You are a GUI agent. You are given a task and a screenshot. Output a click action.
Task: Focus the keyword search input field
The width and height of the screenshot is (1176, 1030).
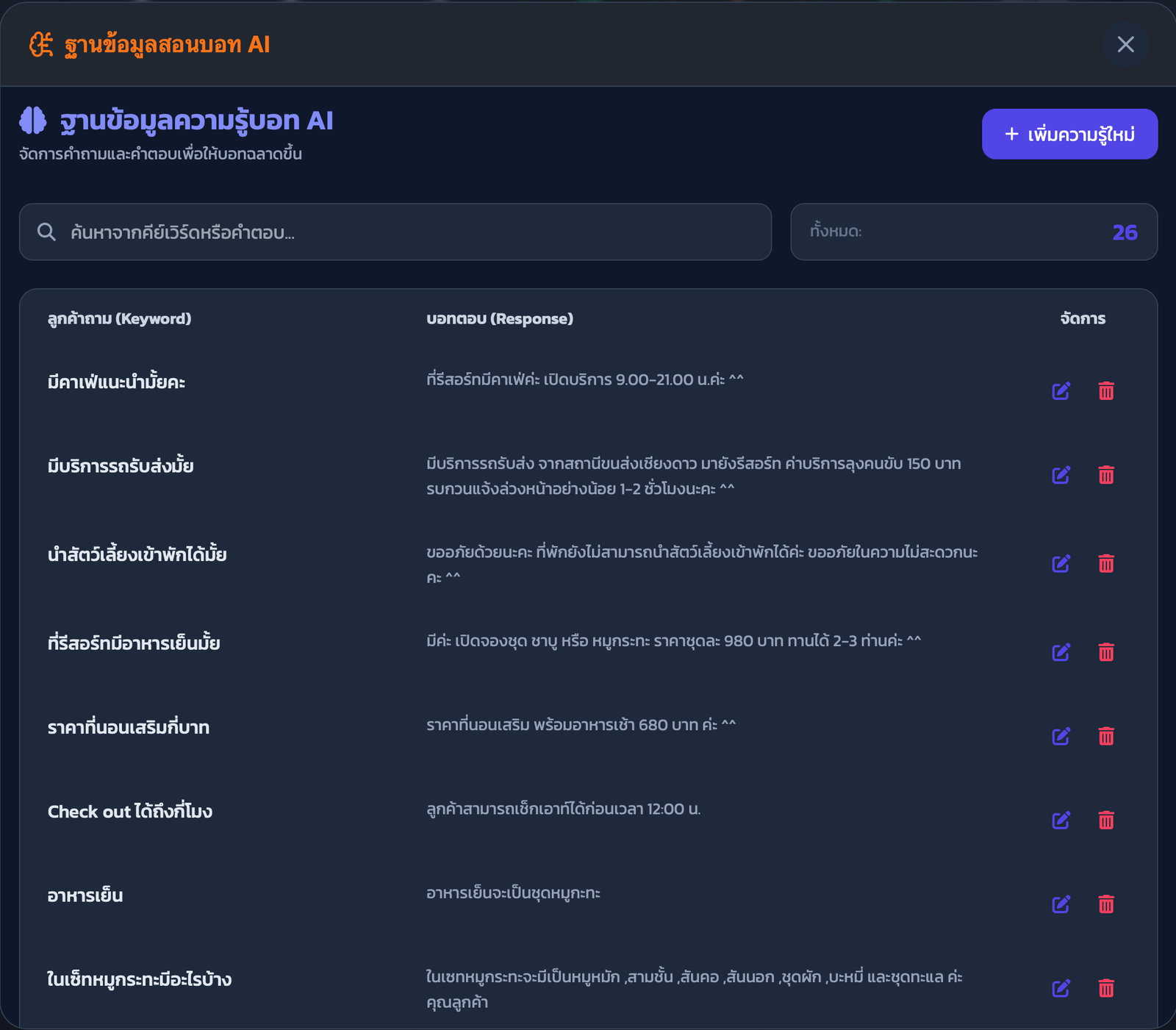412,232
